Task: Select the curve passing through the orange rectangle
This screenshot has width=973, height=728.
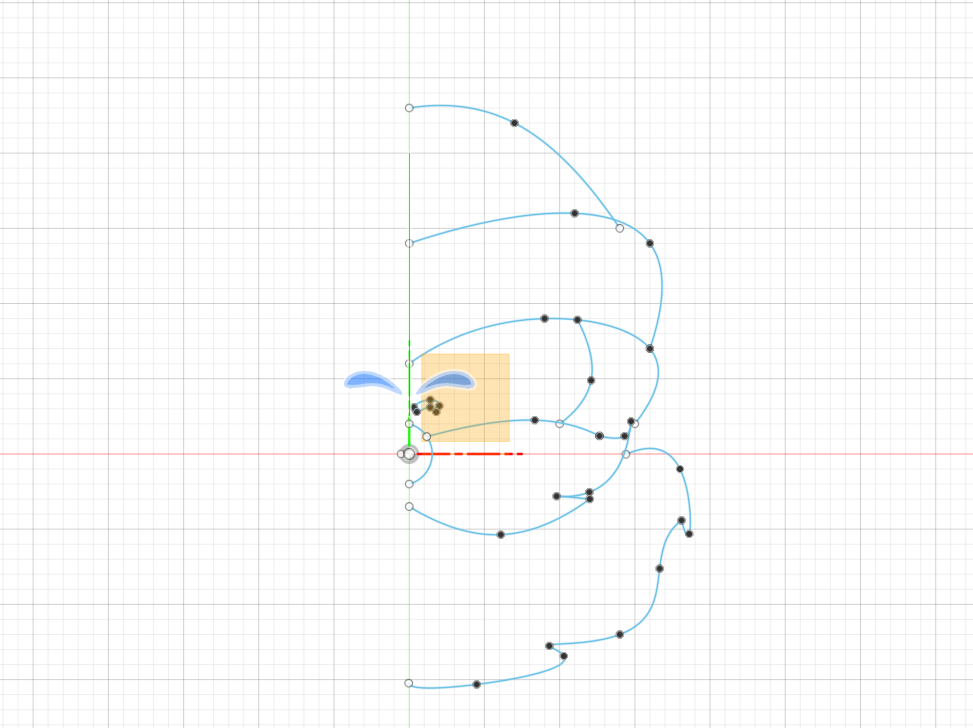Action: pyautogui.click(x=470, y=427)
